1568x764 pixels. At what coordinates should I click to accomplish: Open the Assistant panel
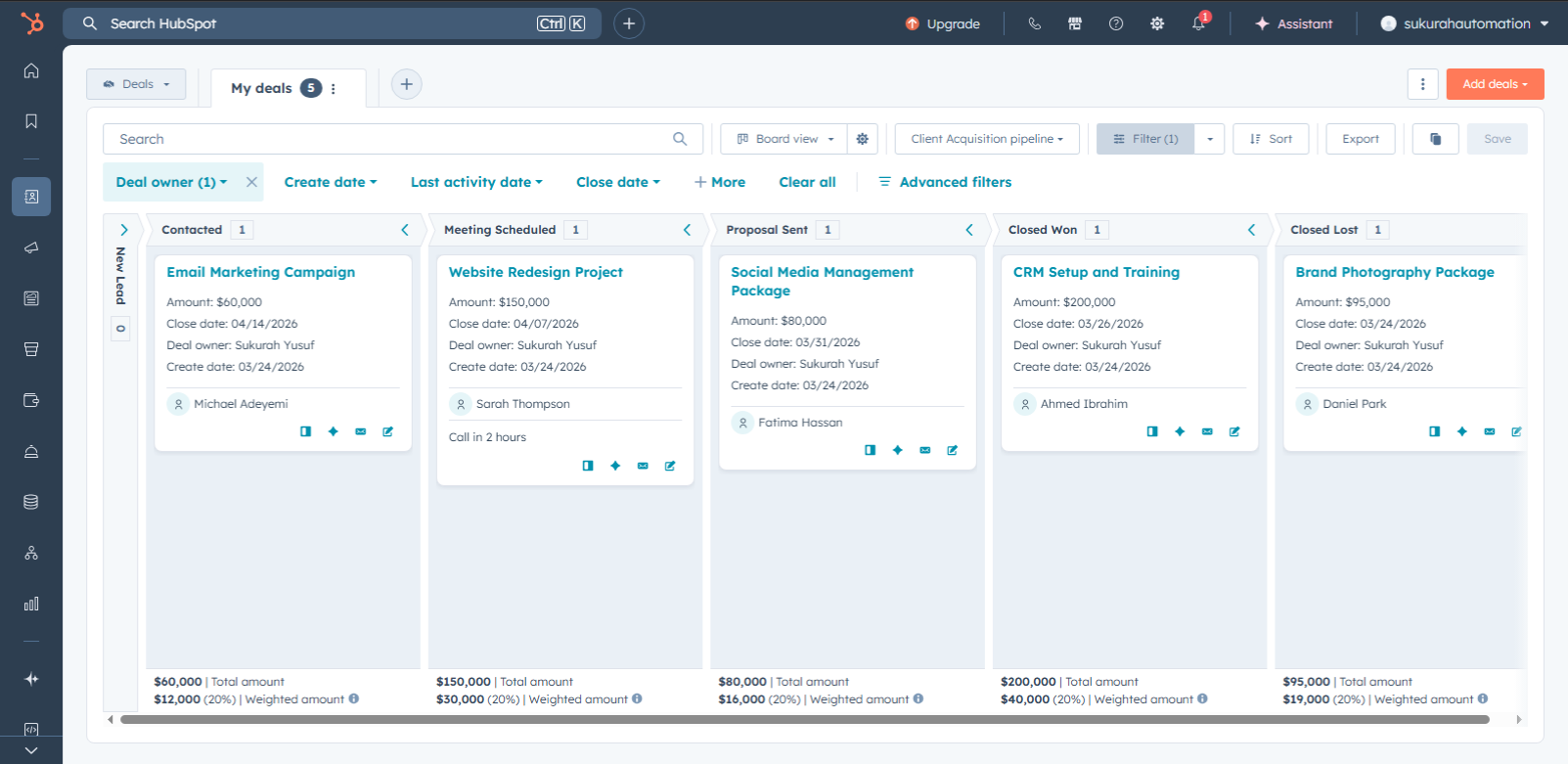(x=1294, y=23)
